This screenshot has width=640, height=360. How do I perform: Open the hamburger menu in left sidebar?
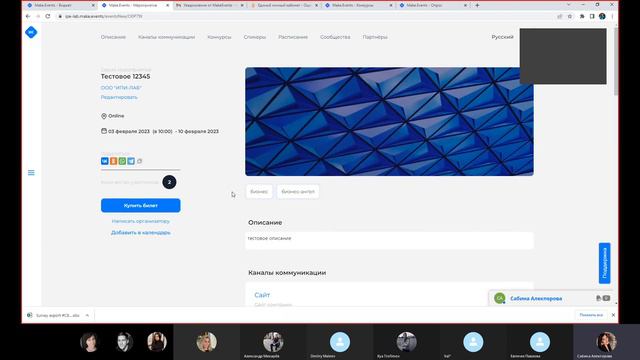click(31, 173)
